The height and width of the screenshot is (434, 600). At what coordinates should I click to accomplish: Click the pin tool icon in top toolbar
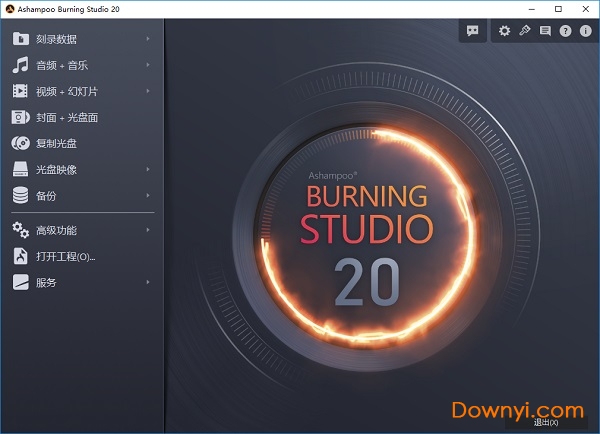pos(525,31)
